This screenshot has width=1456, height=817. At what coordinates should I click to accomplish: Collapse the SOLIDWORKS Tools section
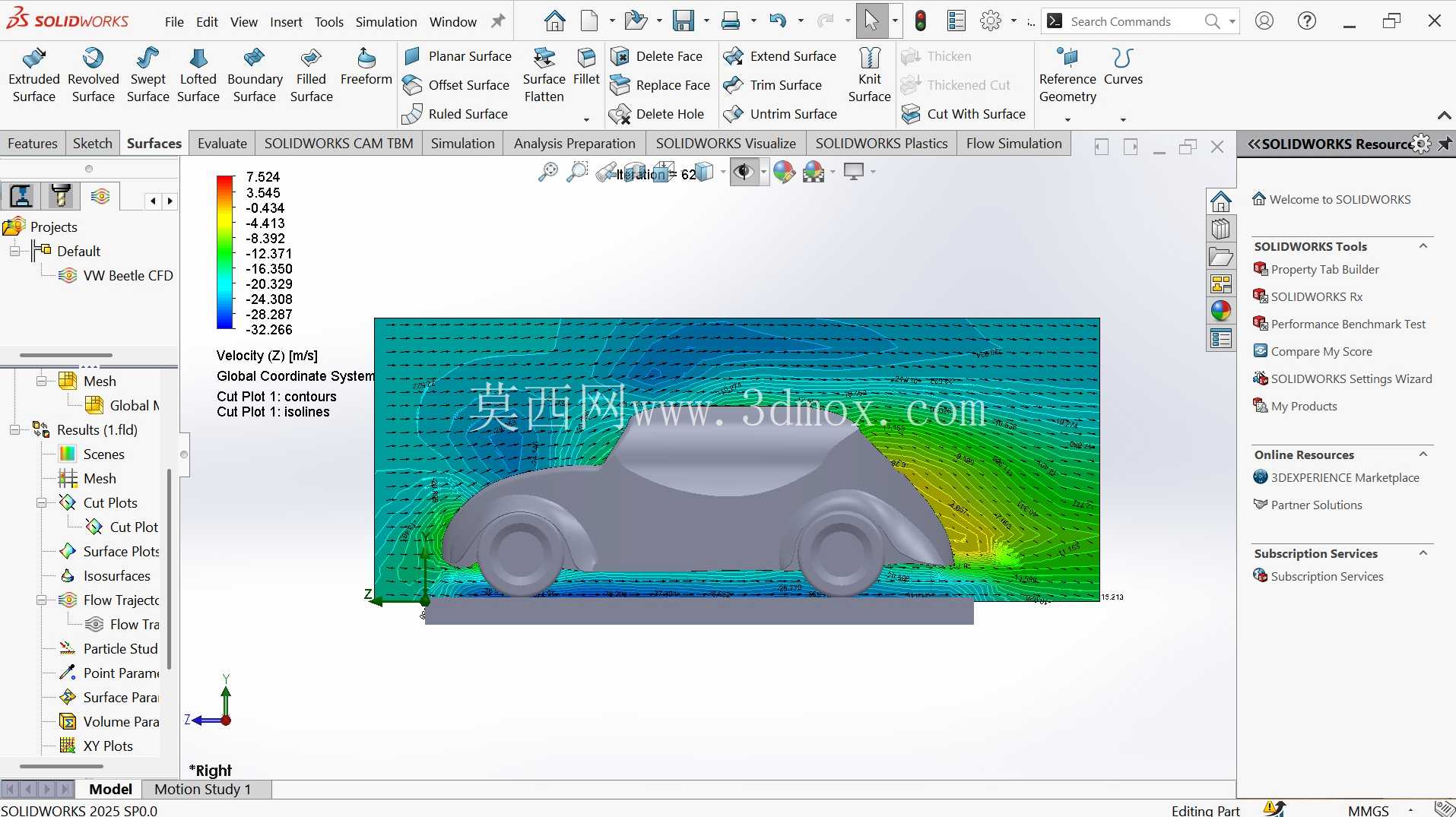[x=1423, y=246]
